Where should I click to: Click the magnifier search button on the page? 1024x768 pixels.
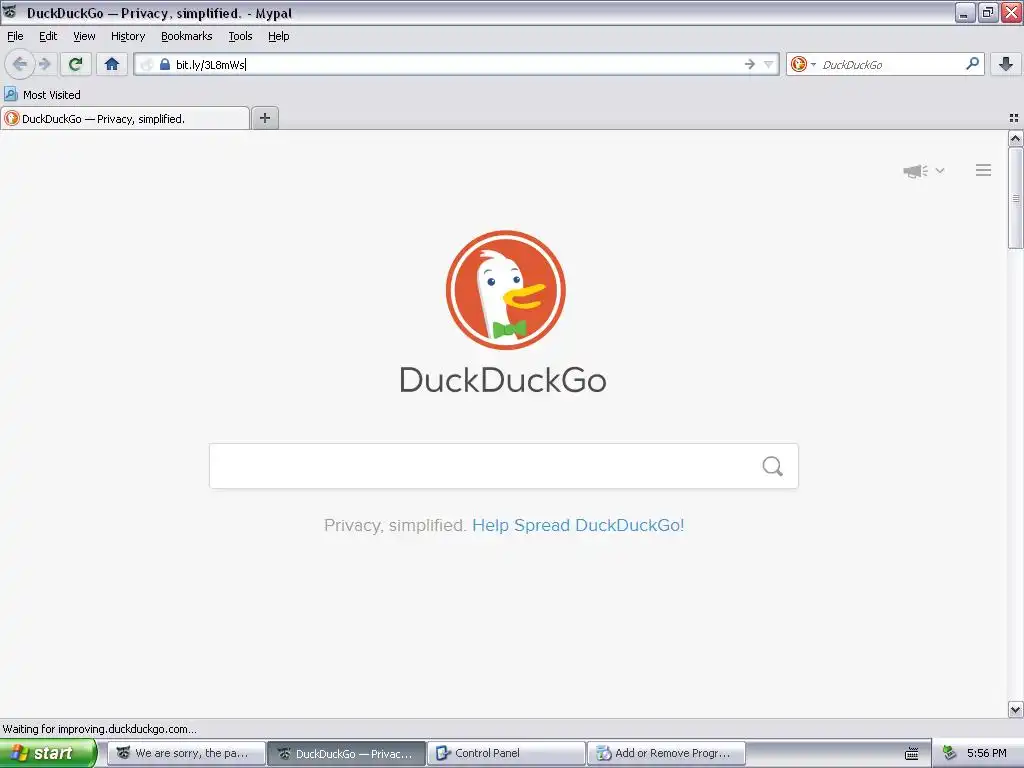click(773, 466)
